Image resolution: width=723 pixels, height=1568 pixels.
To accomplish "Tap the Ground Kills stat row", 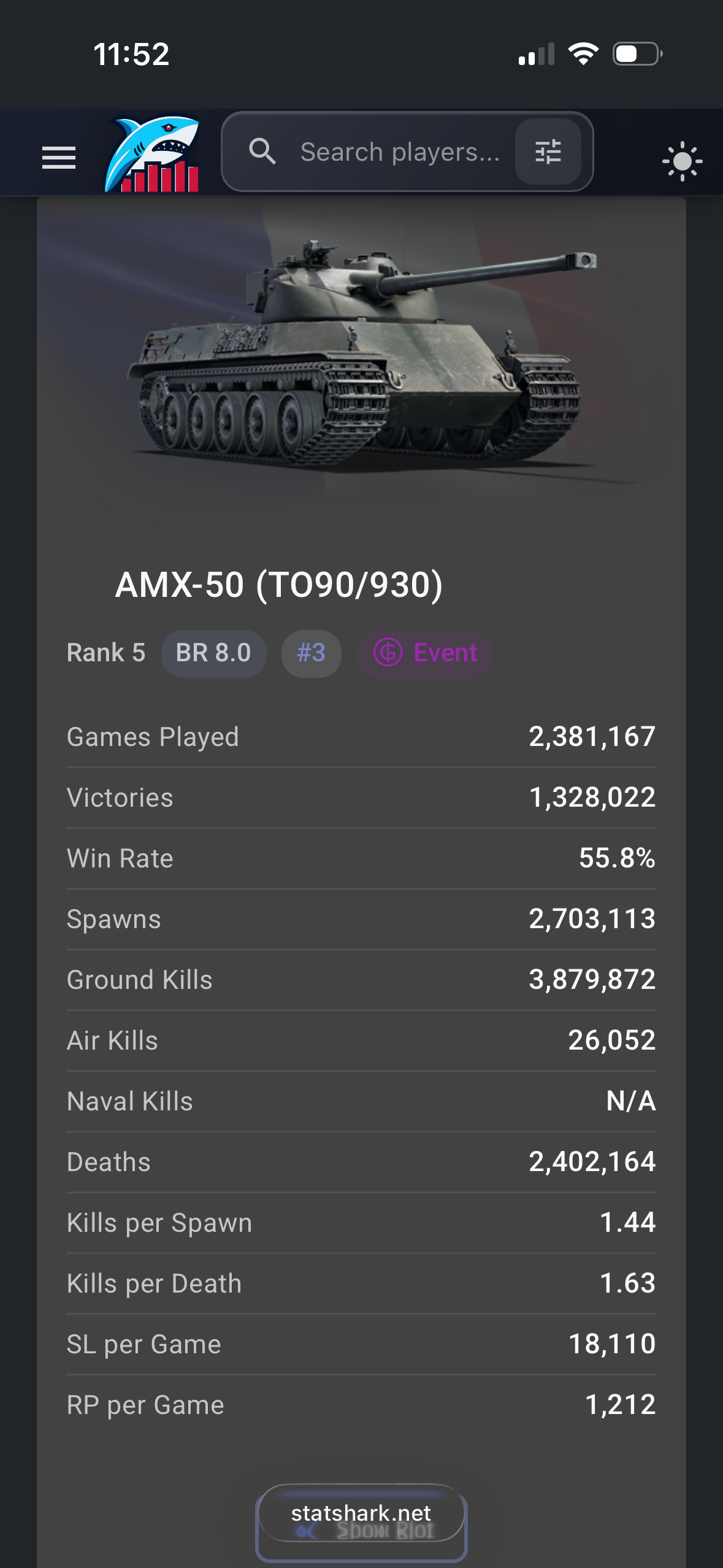I will [361, 980].
